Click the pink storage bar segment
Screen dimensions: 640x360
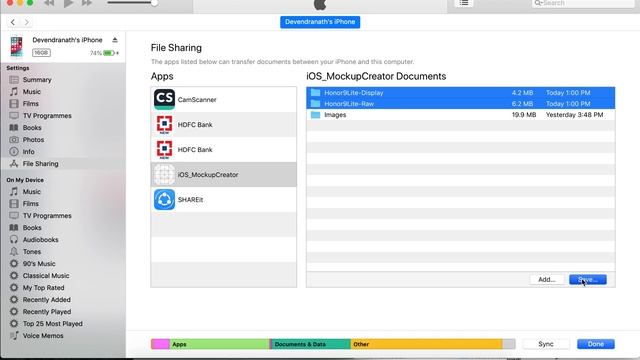(160, 344)
